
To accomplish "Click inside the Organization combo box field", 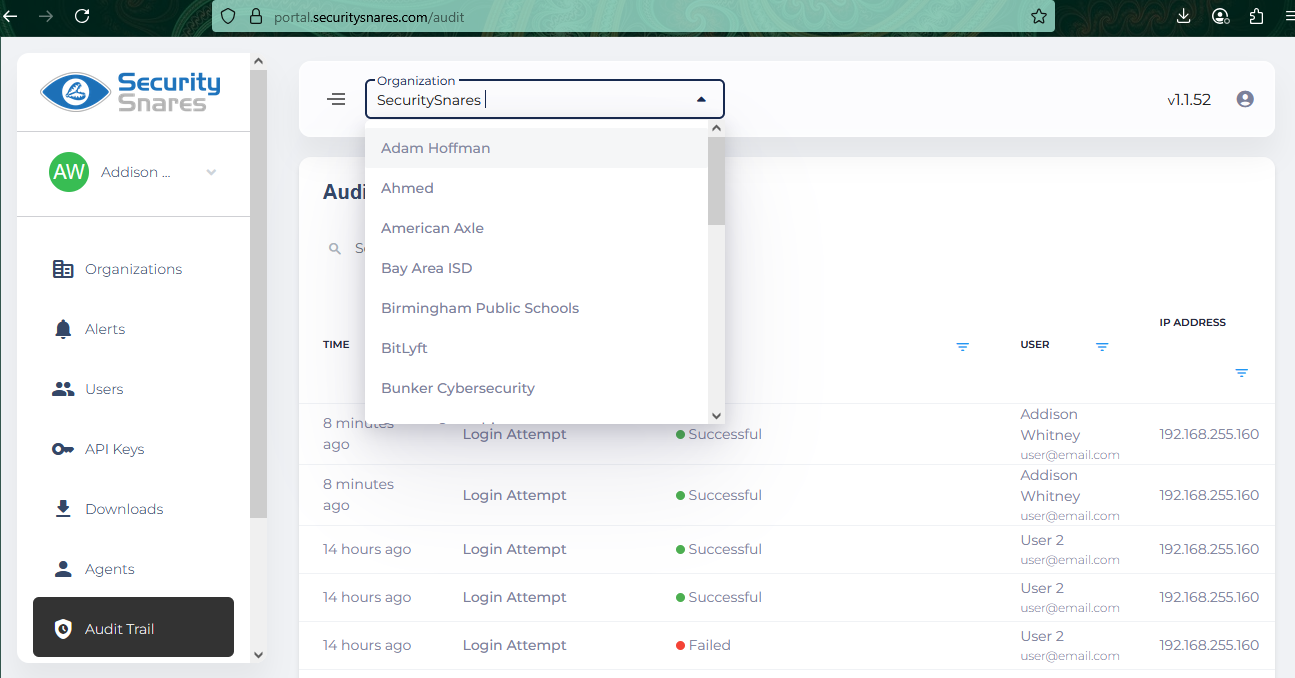I will click(x=544, y=99).
